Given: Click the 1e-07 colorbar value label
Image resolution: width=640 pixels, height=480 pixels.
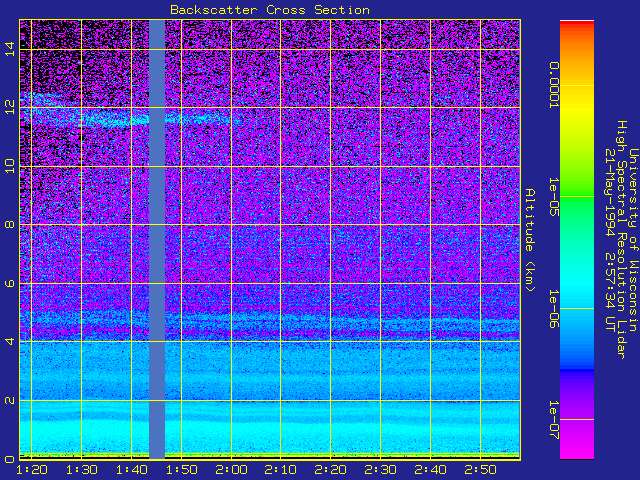Looking at the screenshot, I should (553, 420).
